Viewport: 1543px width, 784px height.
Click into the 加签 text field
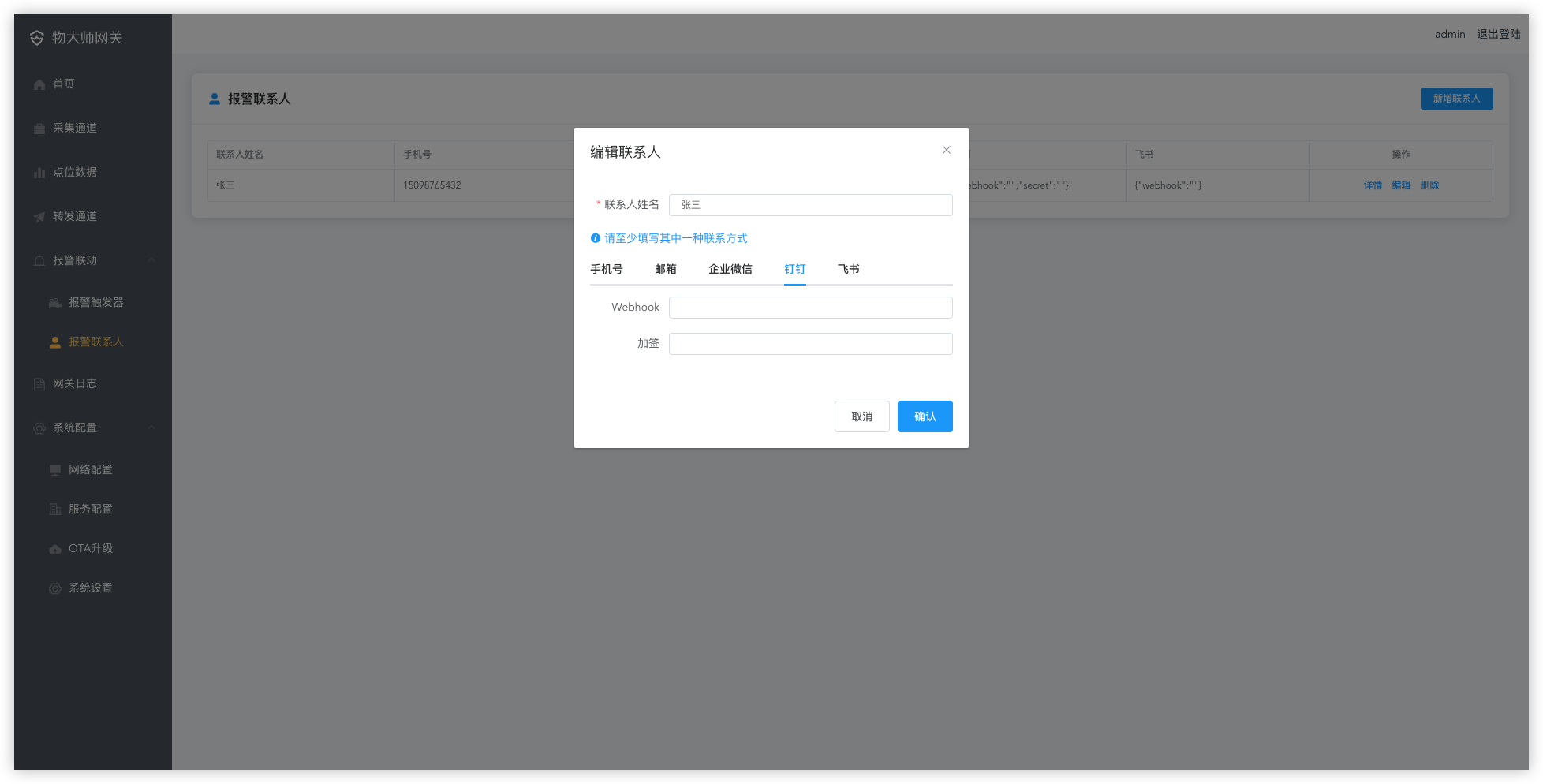point(810,344)
